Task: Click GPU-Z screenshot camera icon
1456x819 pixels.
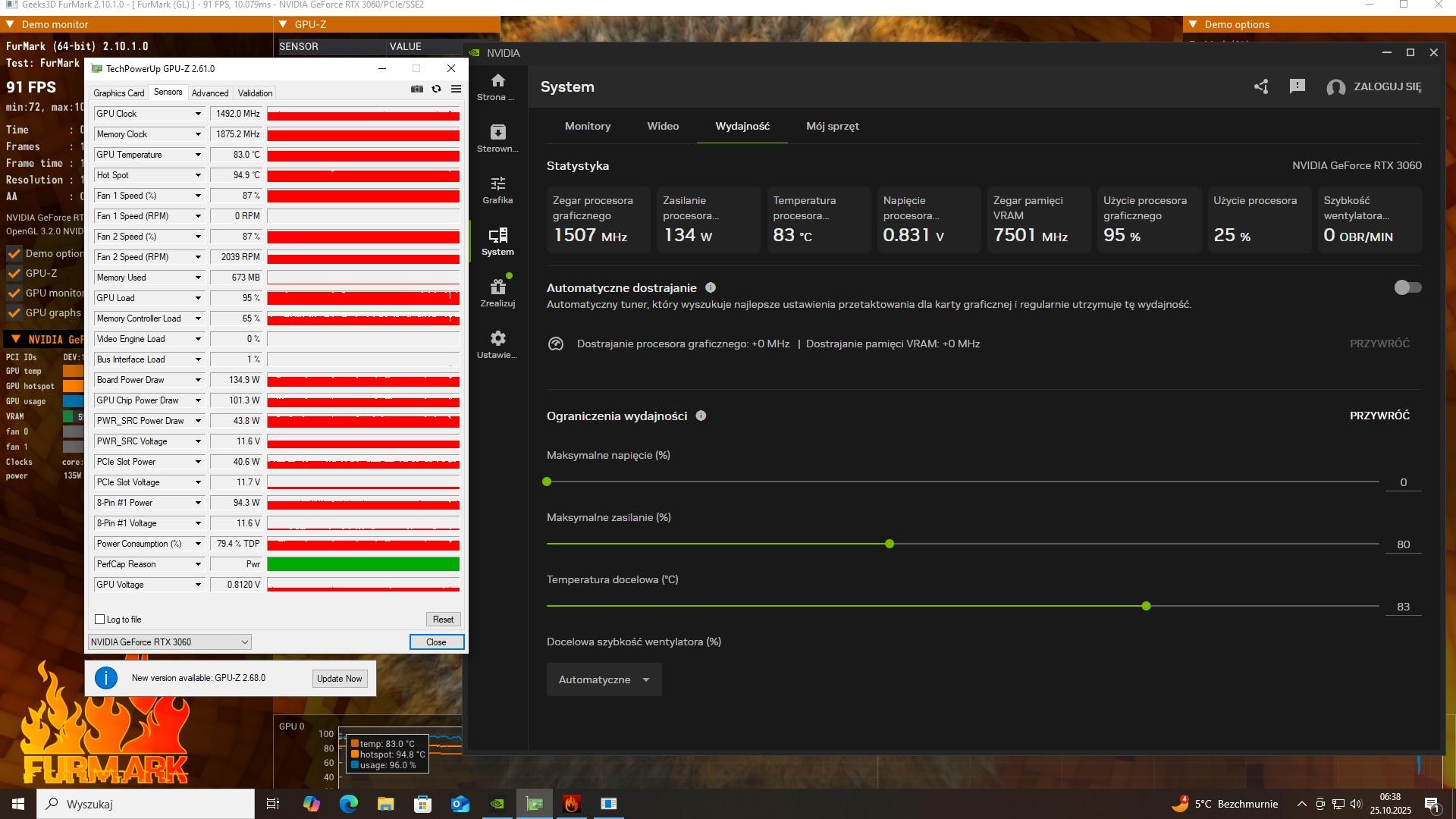Action: 417,89
